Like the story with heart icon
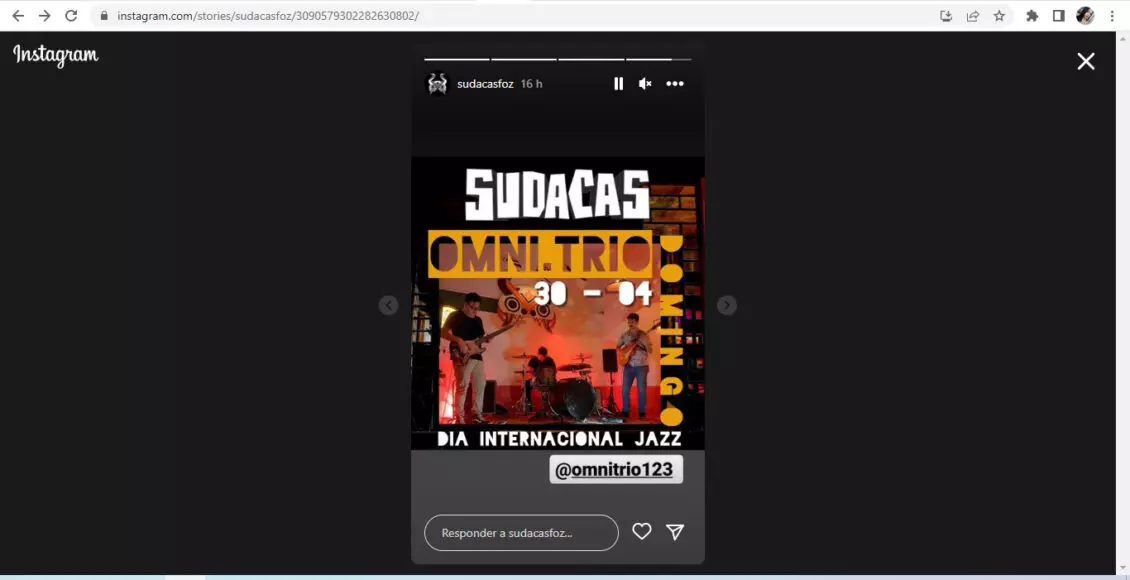This screenshot has height=580, width=1130. click(642, 532)
